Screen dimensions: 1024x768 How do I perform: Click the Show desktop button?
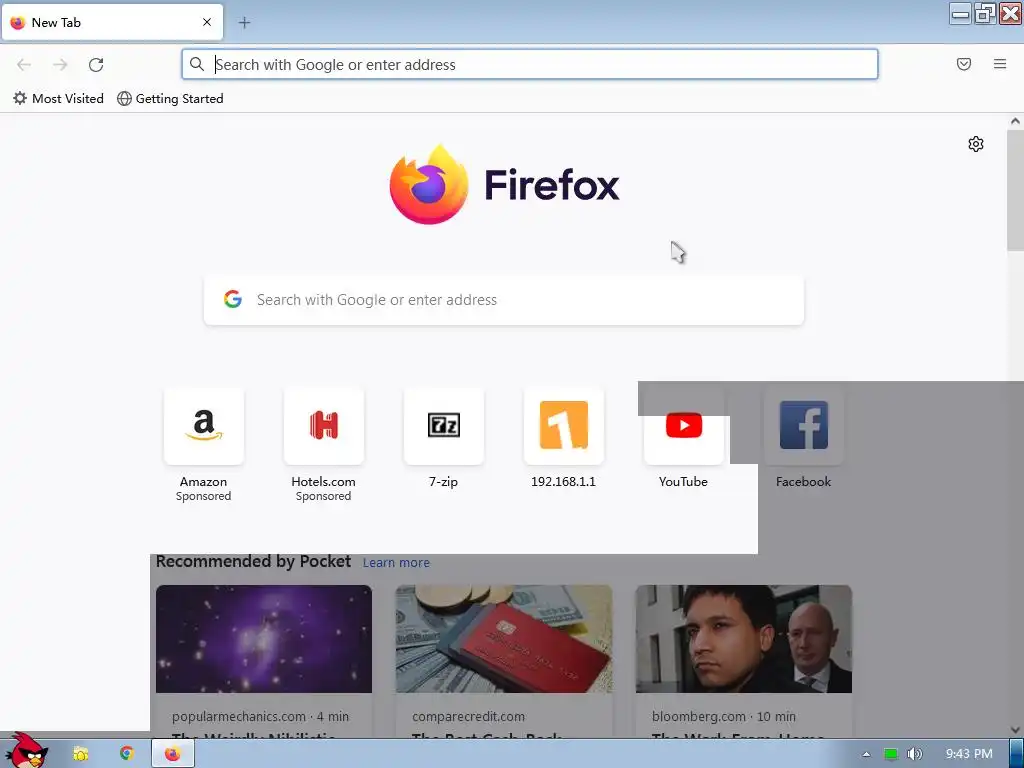tap(1016, 754)
